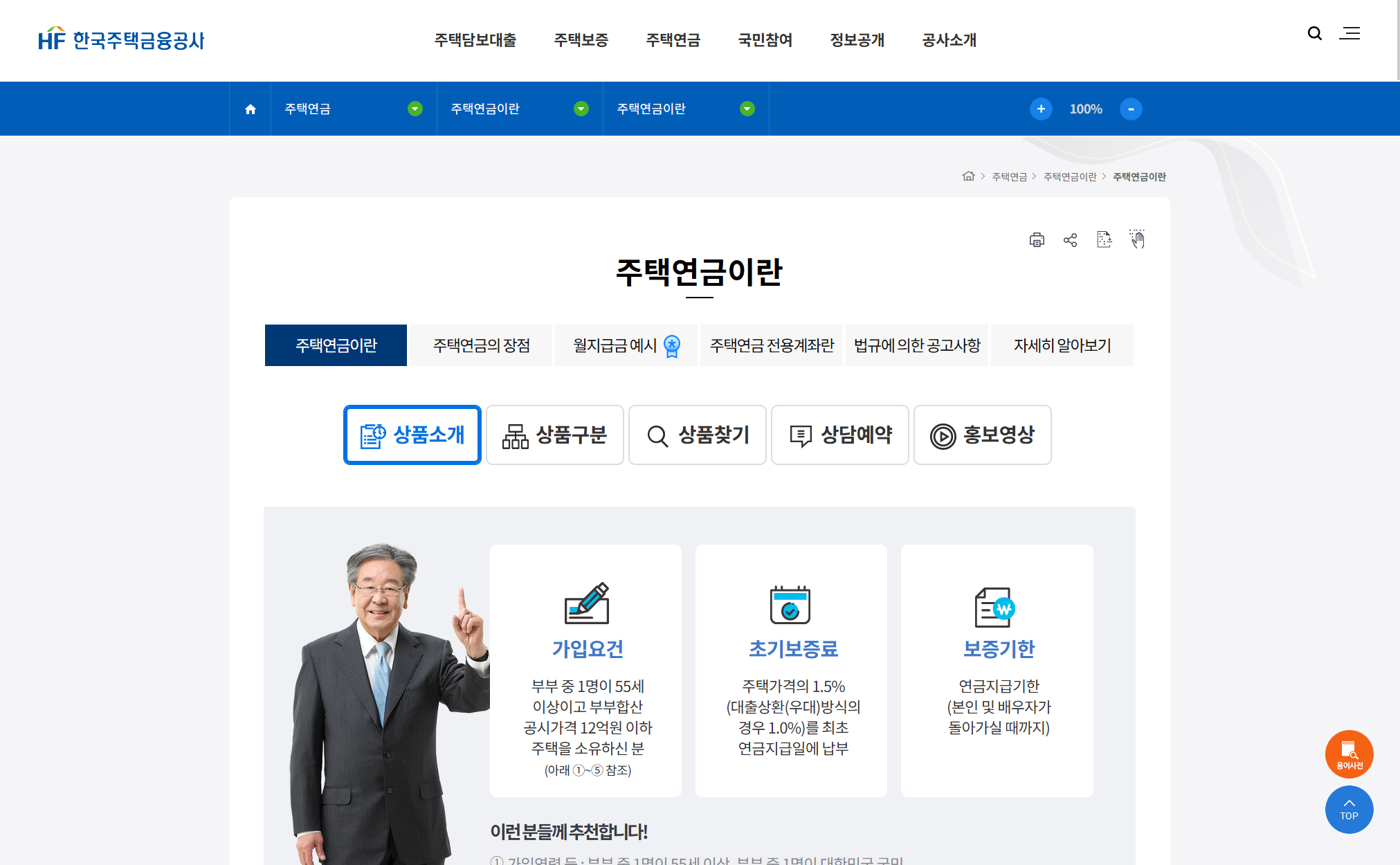Click the 홍보영상 video button
This screenshot has height=865, width=1400.
tap(983, 435)
